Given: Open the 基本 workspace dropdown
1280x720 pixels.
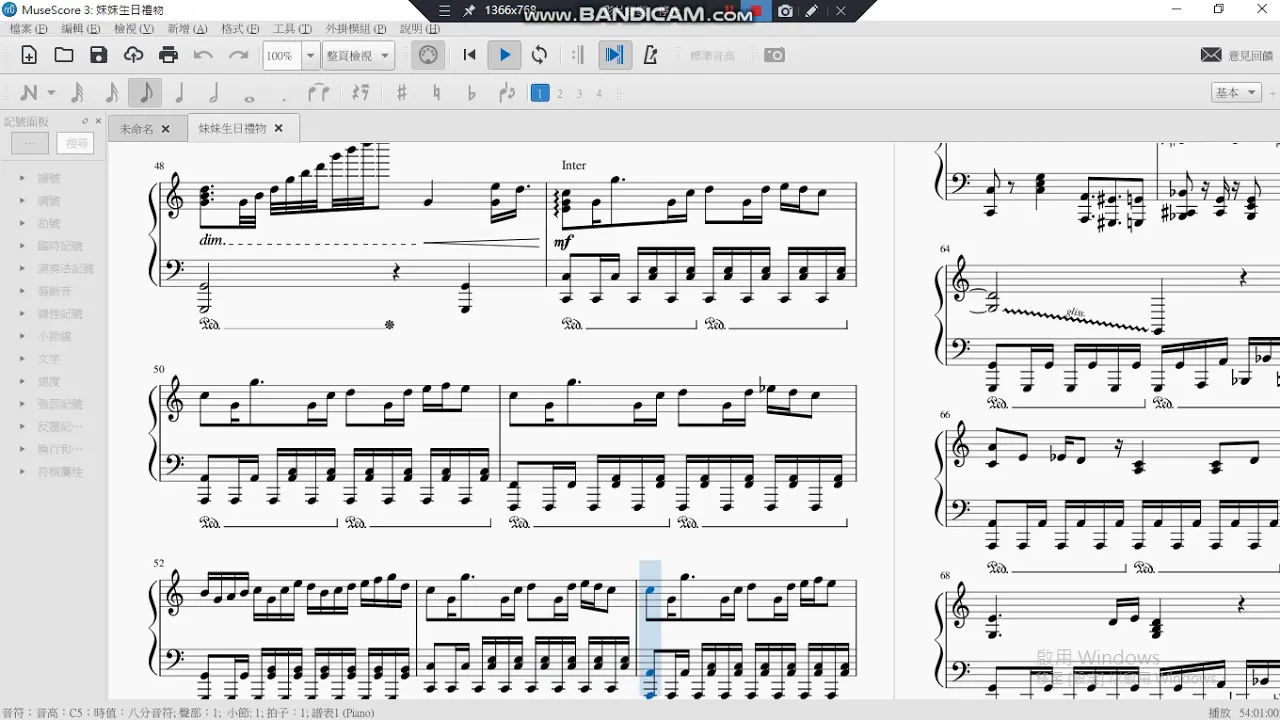Looking at the screenshot, I should click(x=1235, y=92).
